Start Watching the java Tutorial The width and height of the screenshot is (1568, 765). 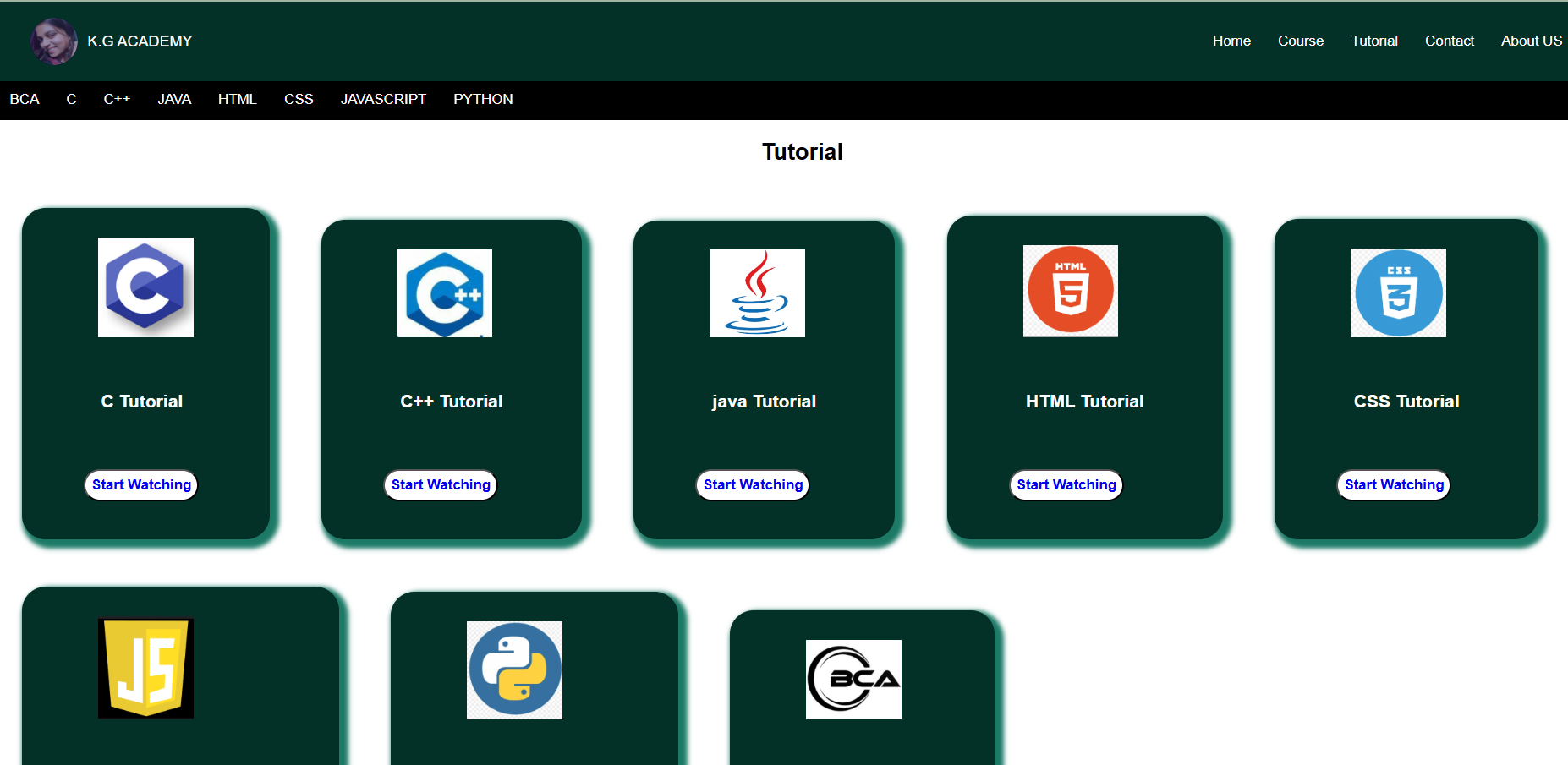coord(753,485)
